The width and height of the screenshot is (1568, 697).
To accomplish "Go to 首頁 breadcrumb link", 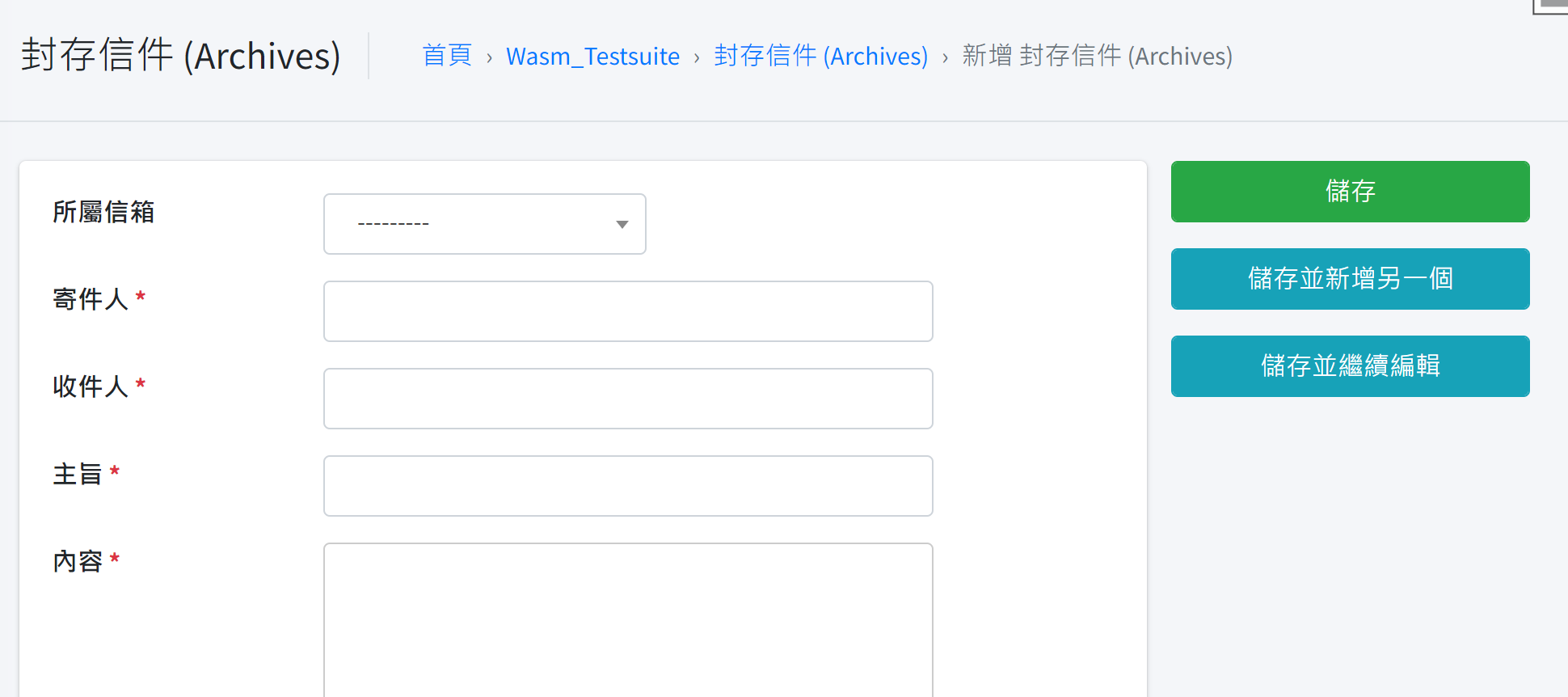I will click(x=447, y=56).
